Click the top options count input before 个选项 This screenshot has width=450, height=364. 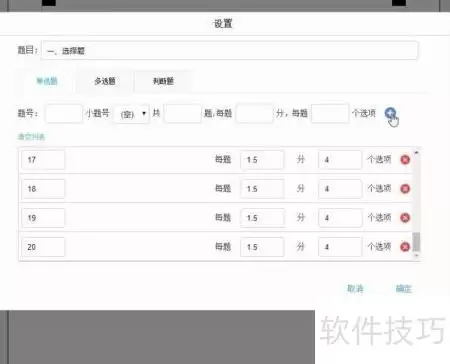330,114
